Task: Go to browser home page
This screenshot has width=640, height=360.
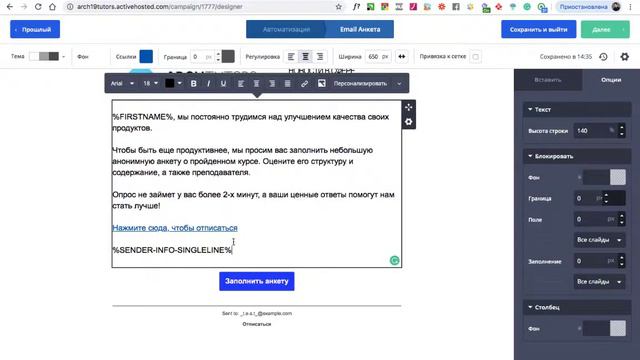Action: click(52, 7)
